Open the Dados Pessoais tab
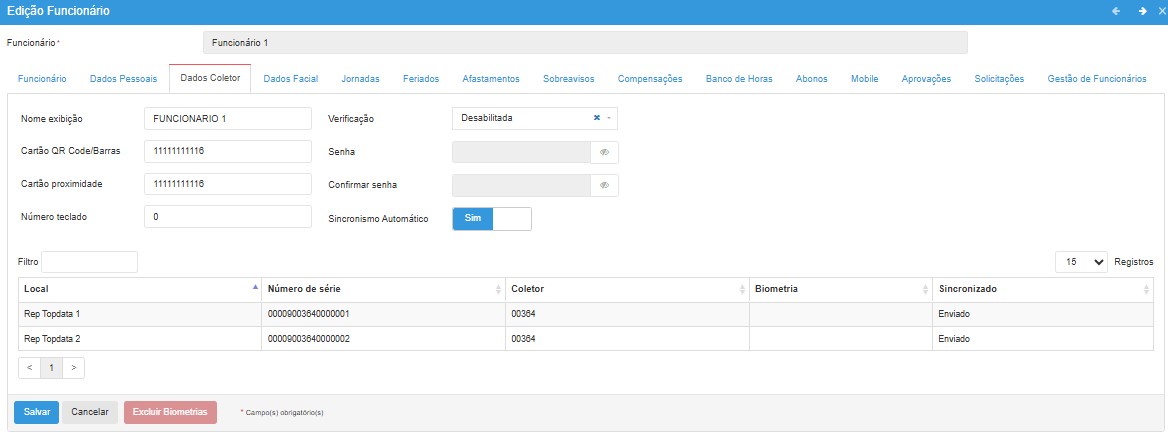 coord(124,79)
